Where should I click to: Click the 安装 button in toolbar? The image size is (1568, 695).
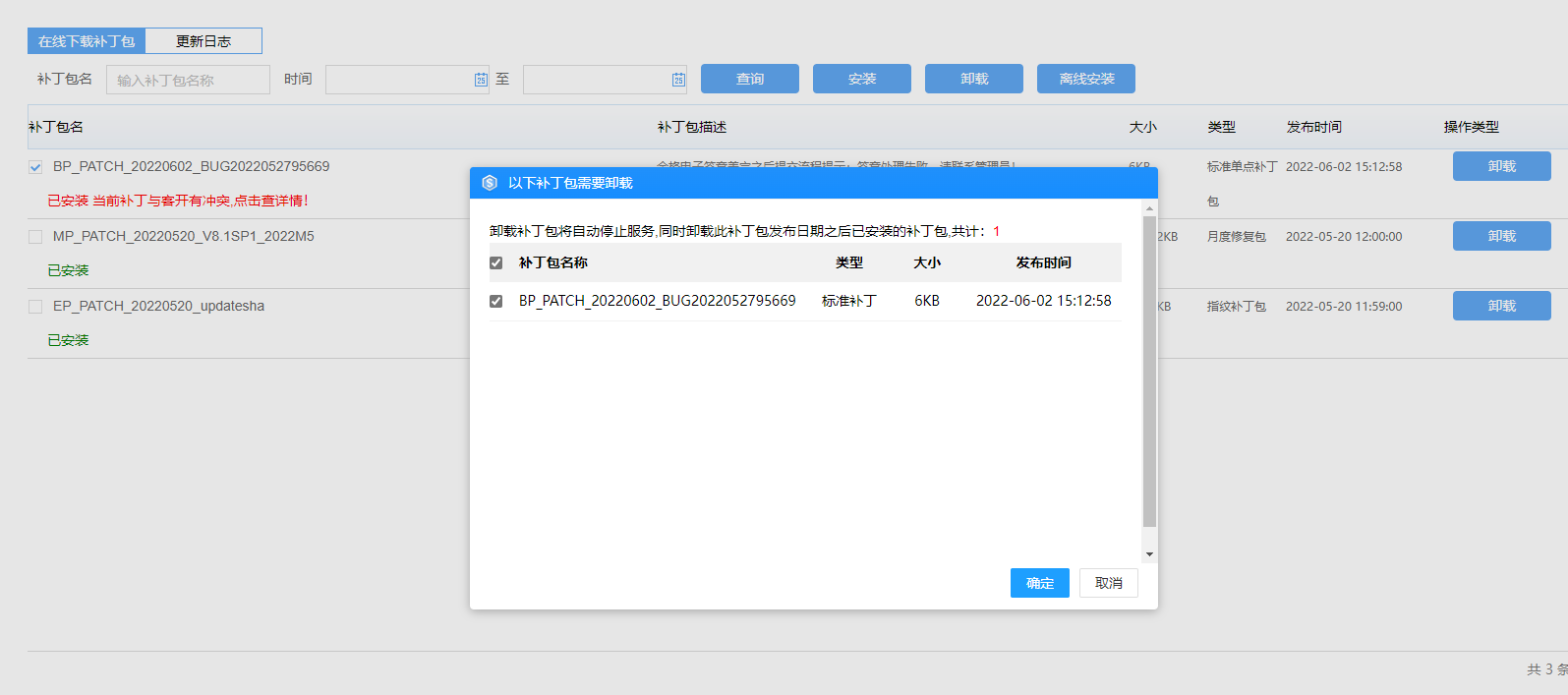click(861, 79)
